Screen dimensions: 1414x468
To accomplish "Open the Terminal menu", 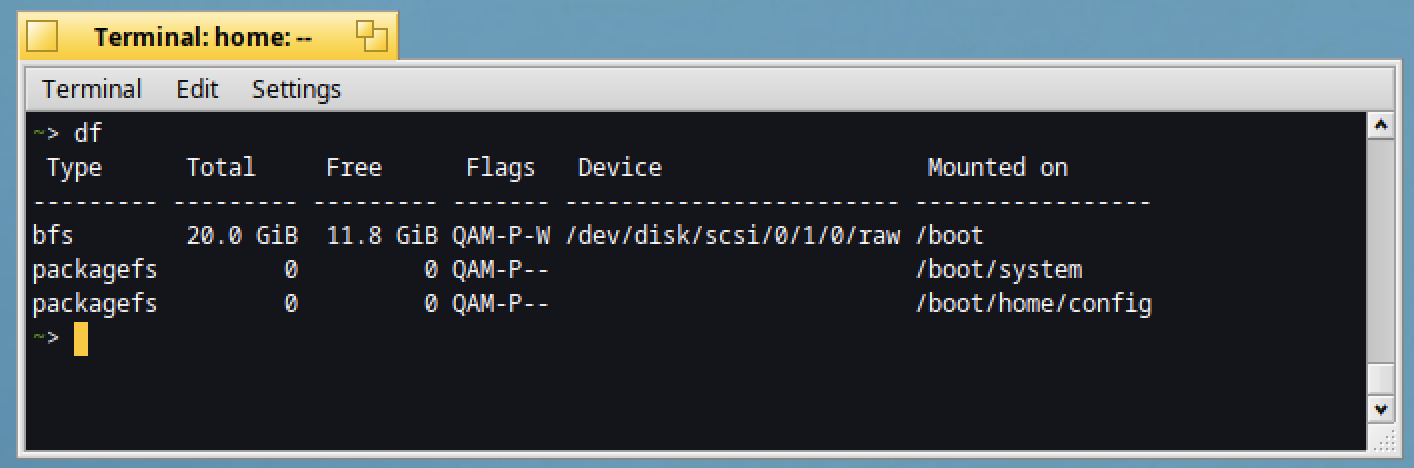I will pyautogui.click(x=92, y=89).
